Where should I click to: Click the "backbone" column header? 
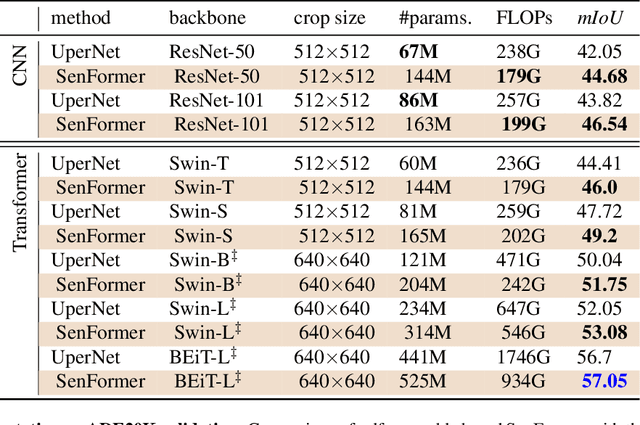pyautogui.click(x=204, y=17)
